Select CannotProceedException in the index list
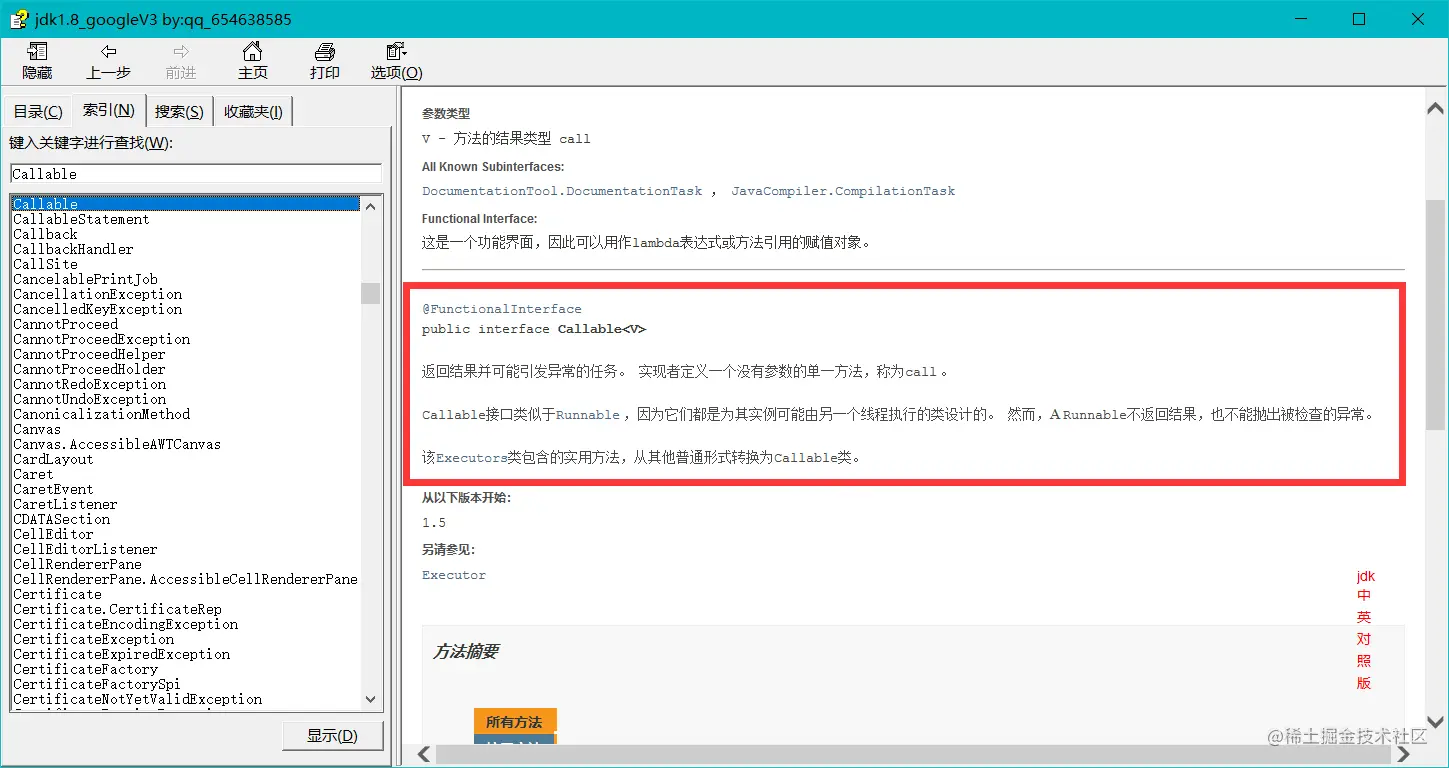Viewport: 1449px width, 768px height. click(101, 339)
